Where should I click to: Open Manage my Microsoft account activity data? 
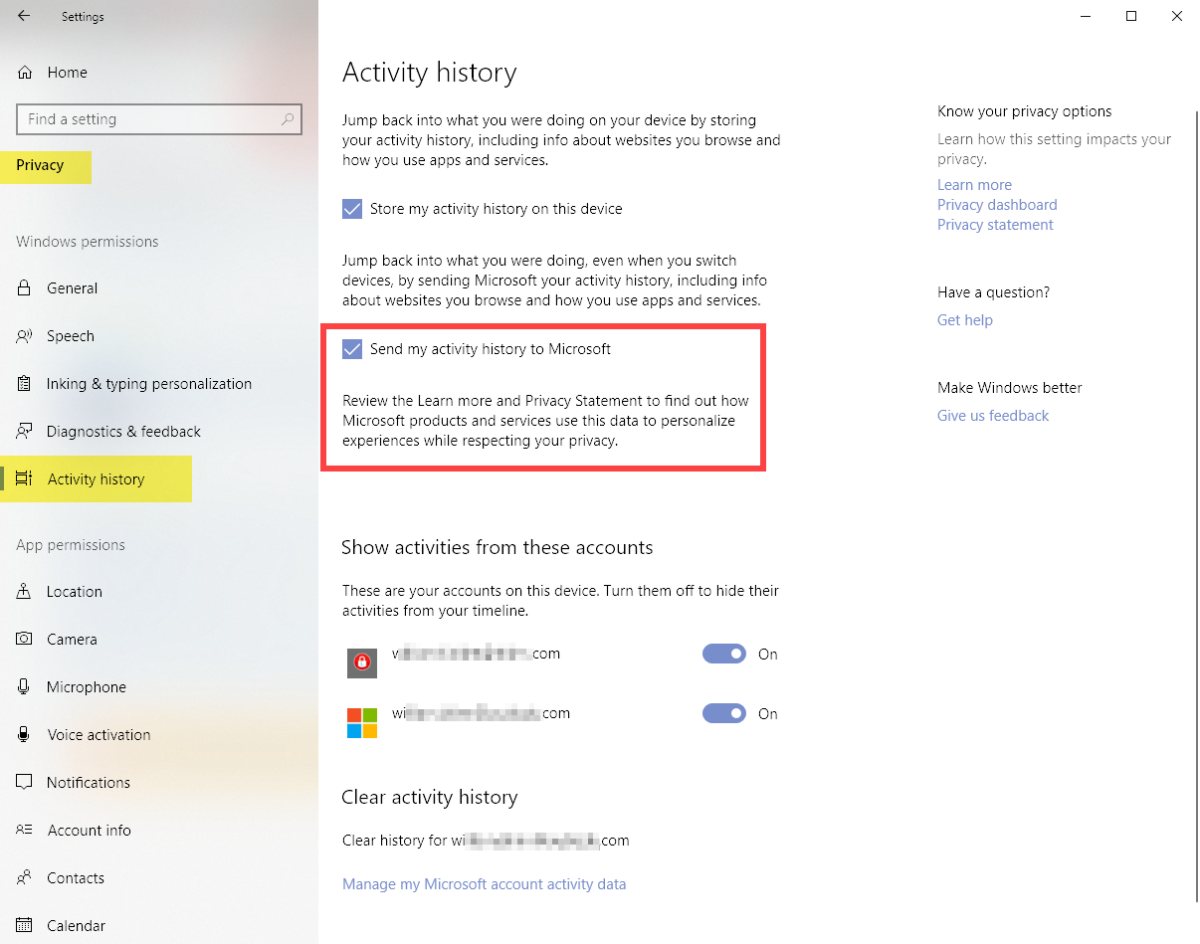pos(484,884)
